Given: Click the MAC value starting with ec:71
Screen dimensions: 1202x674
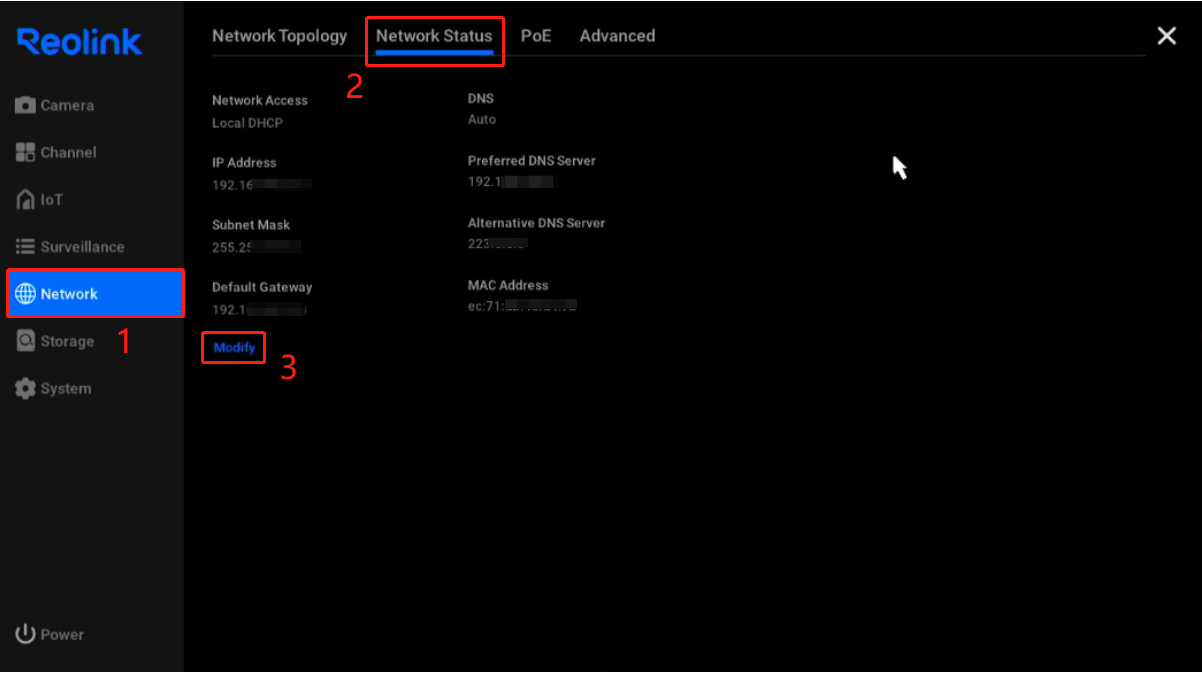Looking at the screenshot, I should tap(523, 305).
